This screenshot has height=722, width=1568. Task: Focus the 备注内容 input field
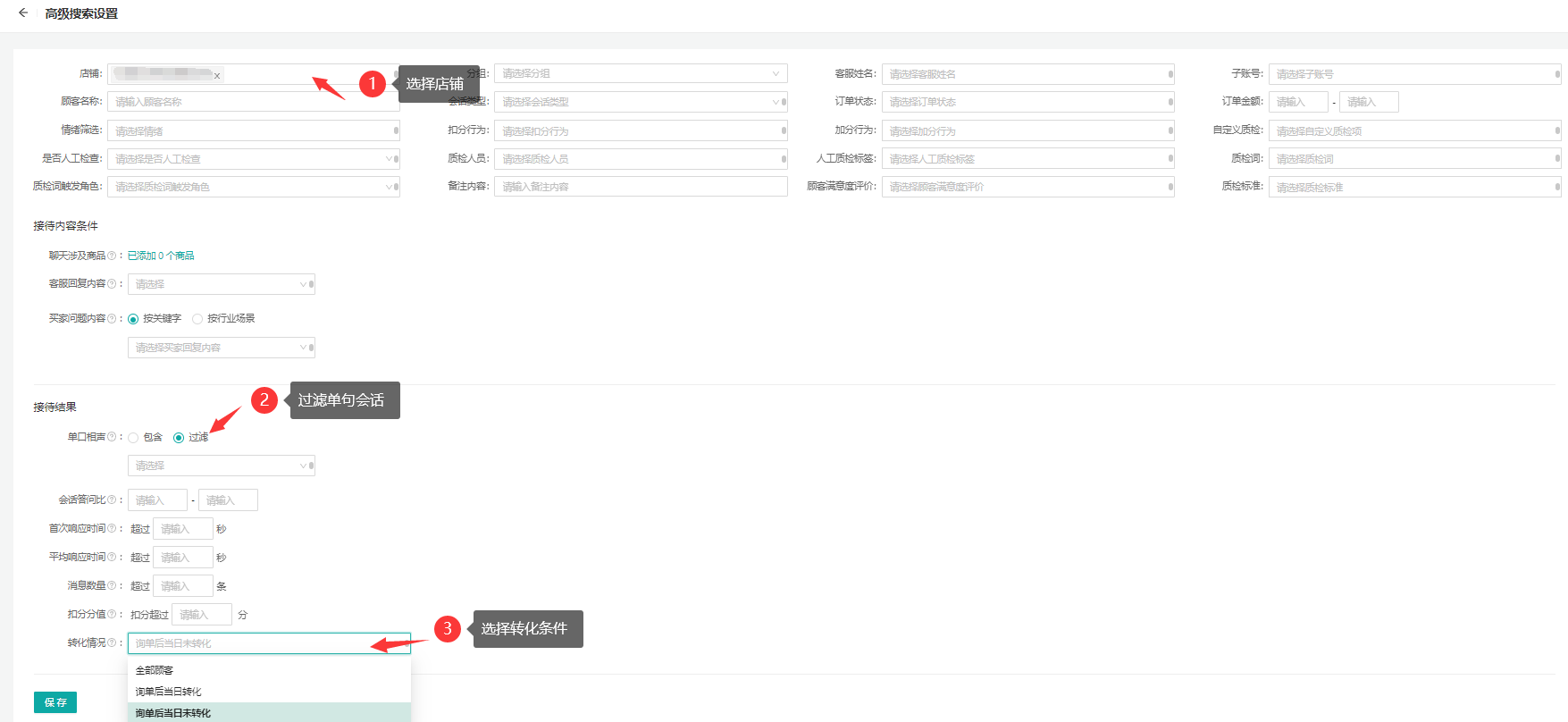pos(641,187)
